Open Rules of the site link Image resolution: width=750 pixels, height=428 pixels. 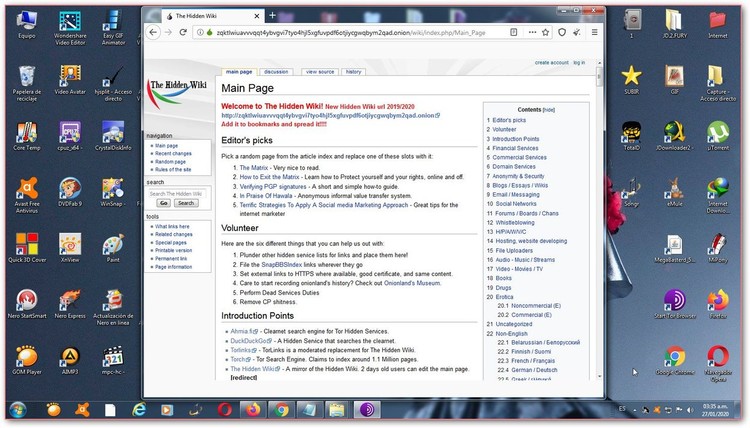[173, 170]
